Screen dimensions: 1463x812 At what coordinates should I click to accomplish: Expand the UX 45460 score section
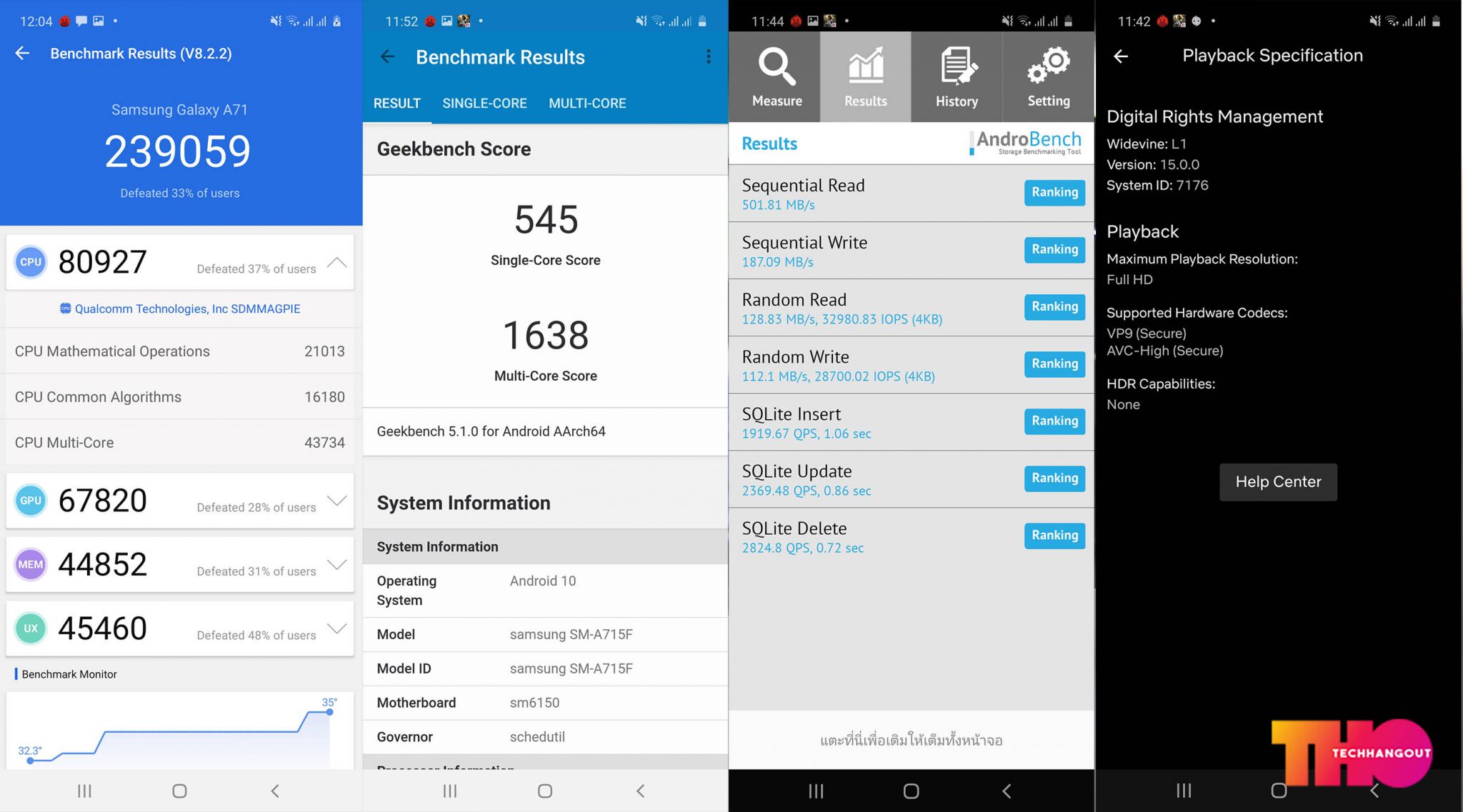pos(337,628)
